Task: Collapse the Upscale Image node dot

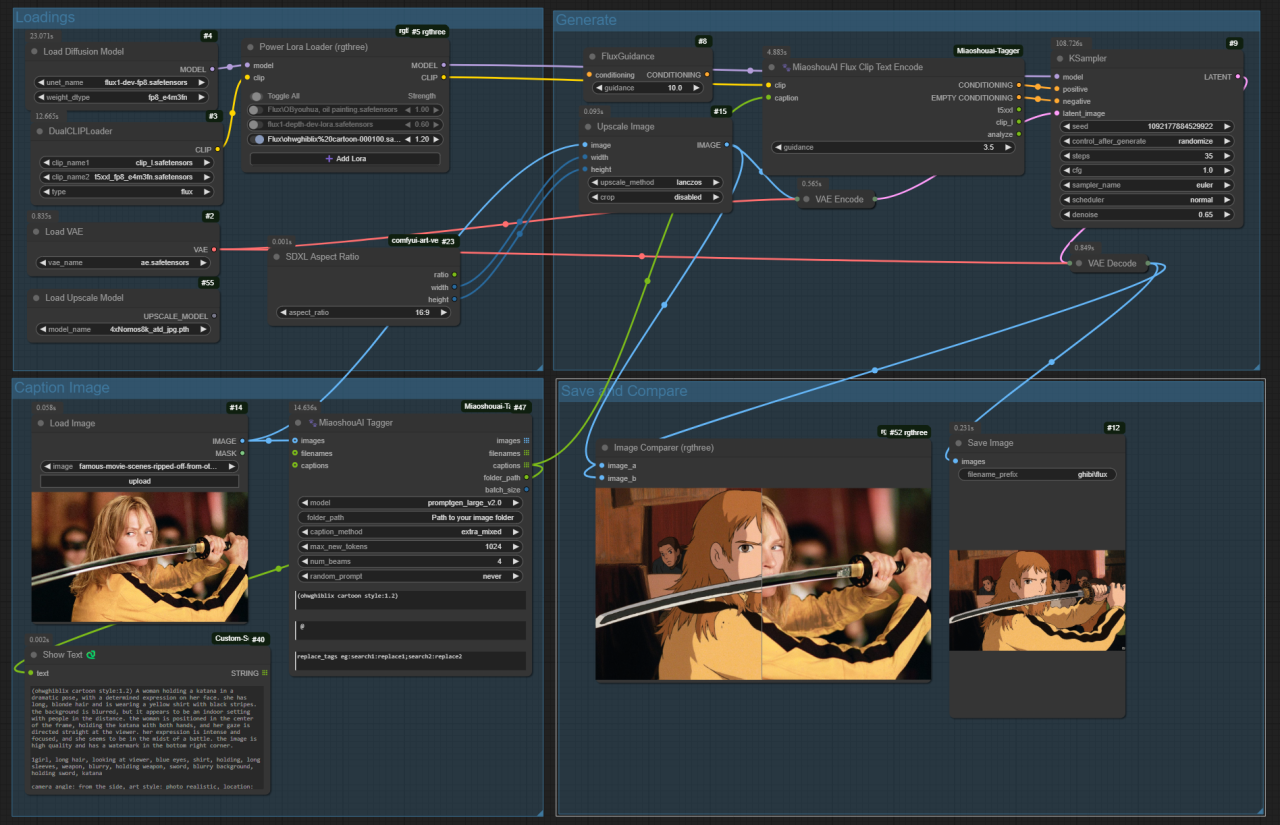Action: coord(589,127)
